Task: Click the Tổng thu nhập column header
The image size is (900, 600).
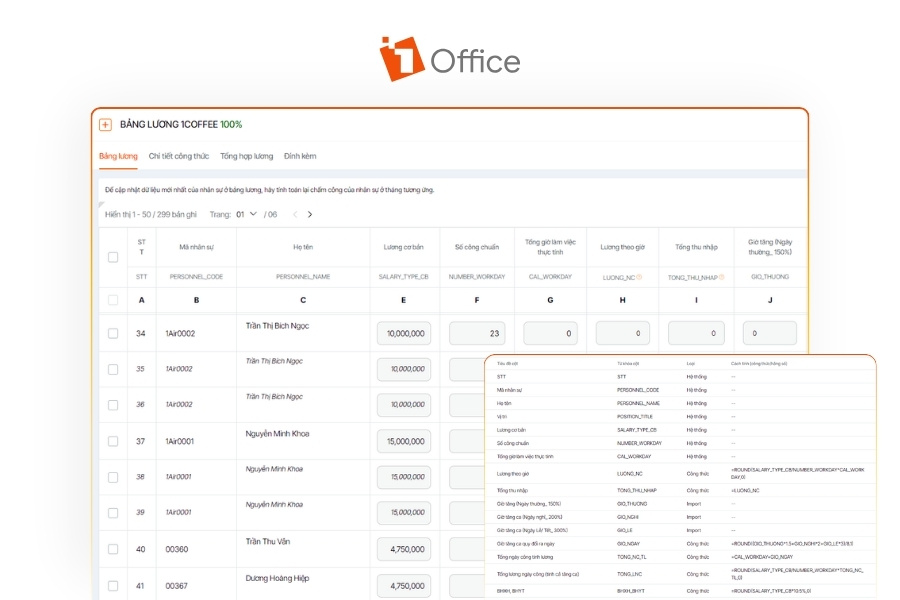Action: [x=696, y=247]
